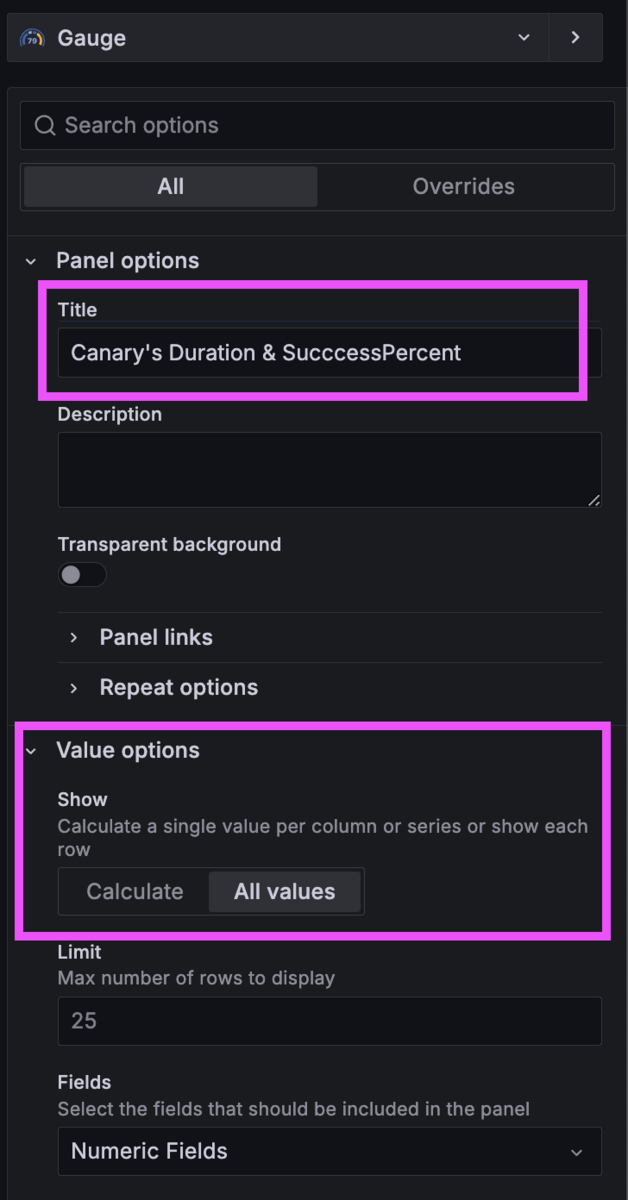Click the Description text area
Screen dimensions: 628x1200
[x=329, y=470]
